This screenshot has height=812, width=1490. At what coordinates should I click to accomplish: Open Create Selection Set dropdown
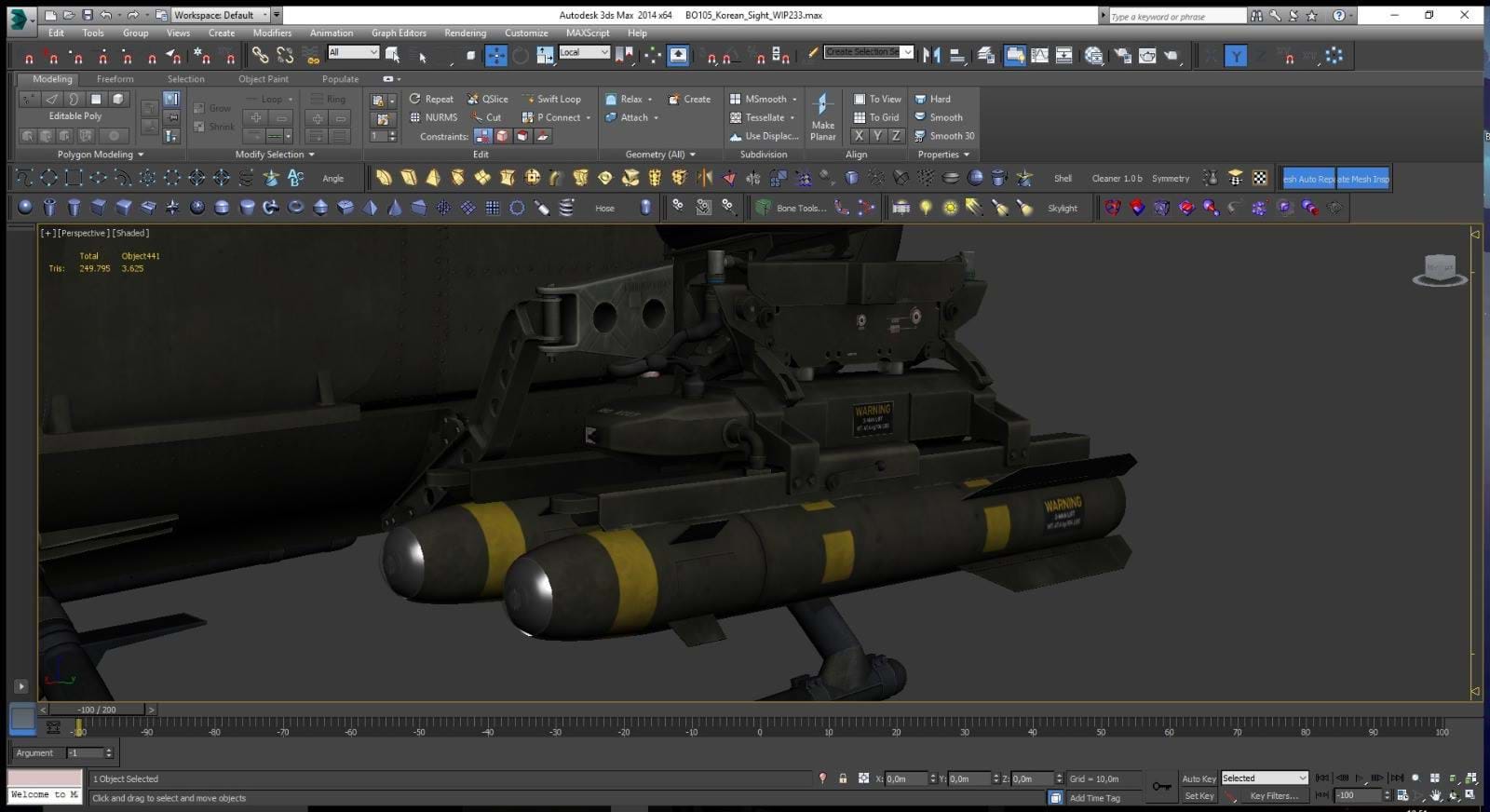pos(869,52)
